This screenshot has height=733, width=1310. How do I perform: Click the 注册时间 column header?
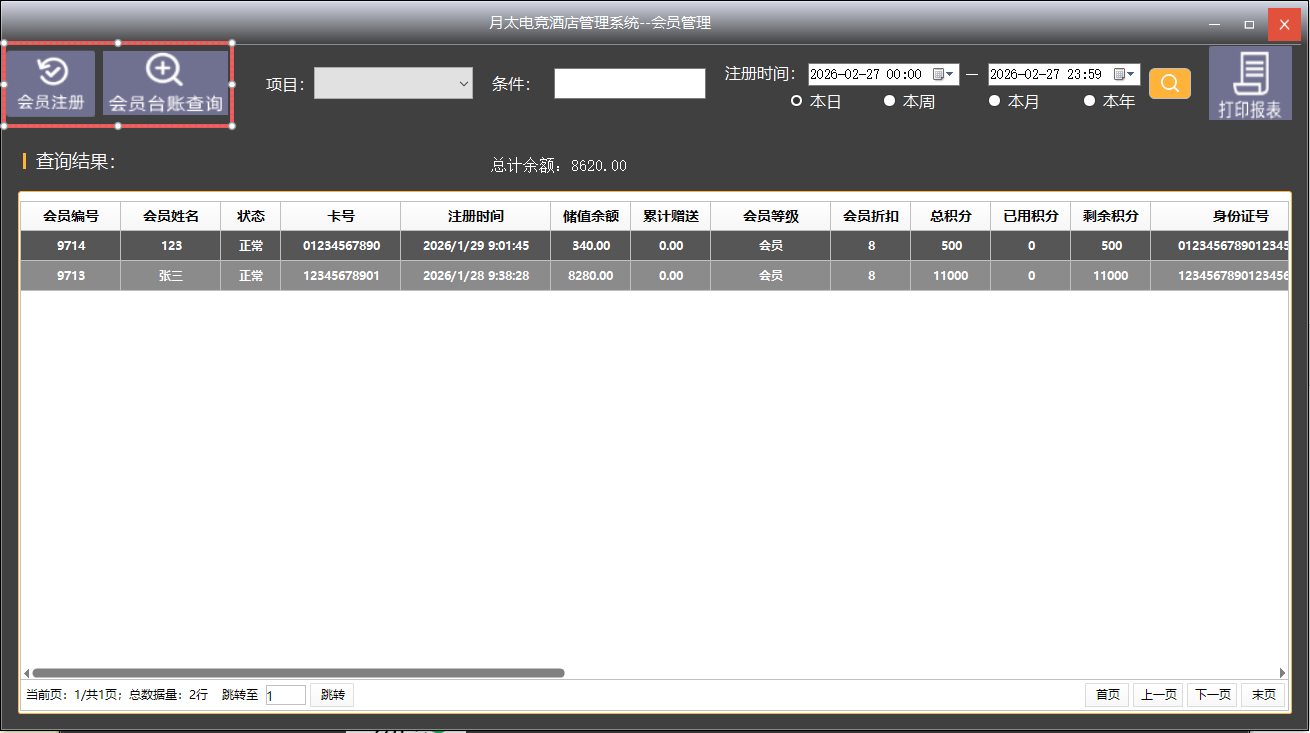click(475, 216)
